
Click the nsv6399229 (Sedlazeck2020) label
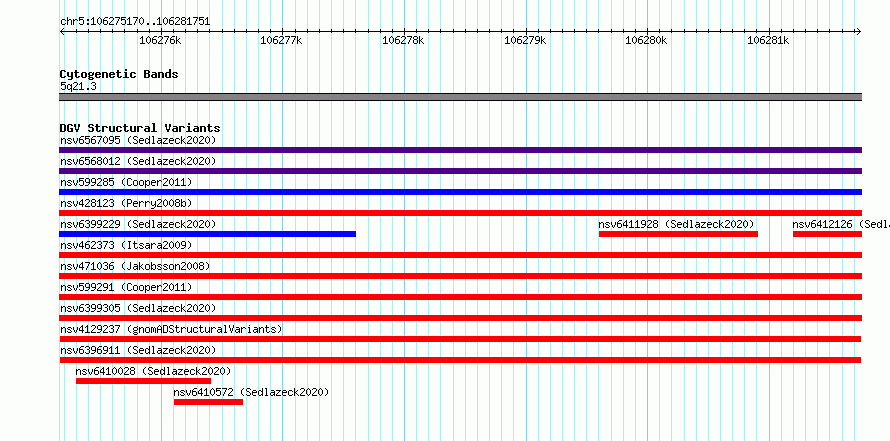(x=138, y=224)
